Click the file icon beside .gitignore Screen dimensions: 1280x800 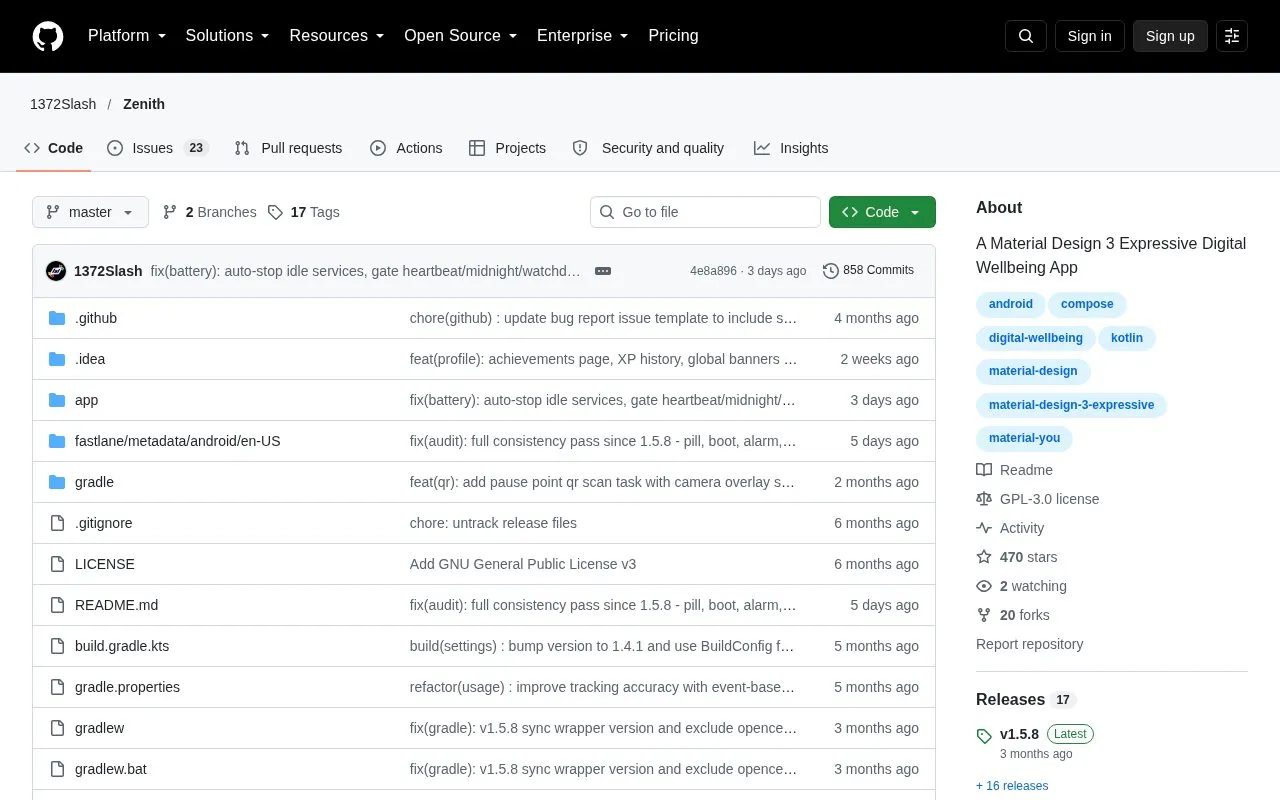(57, 523)
